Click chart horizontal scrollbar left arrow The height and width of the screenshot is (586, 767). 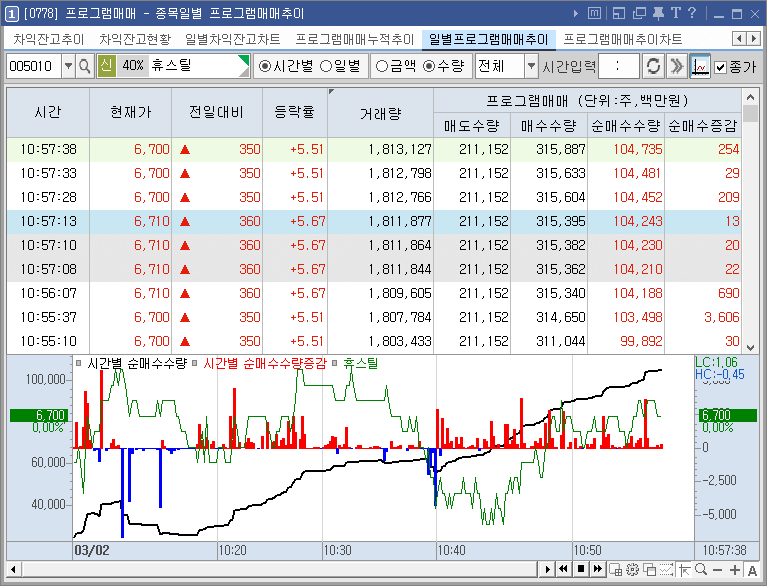[x=13, y=569]
